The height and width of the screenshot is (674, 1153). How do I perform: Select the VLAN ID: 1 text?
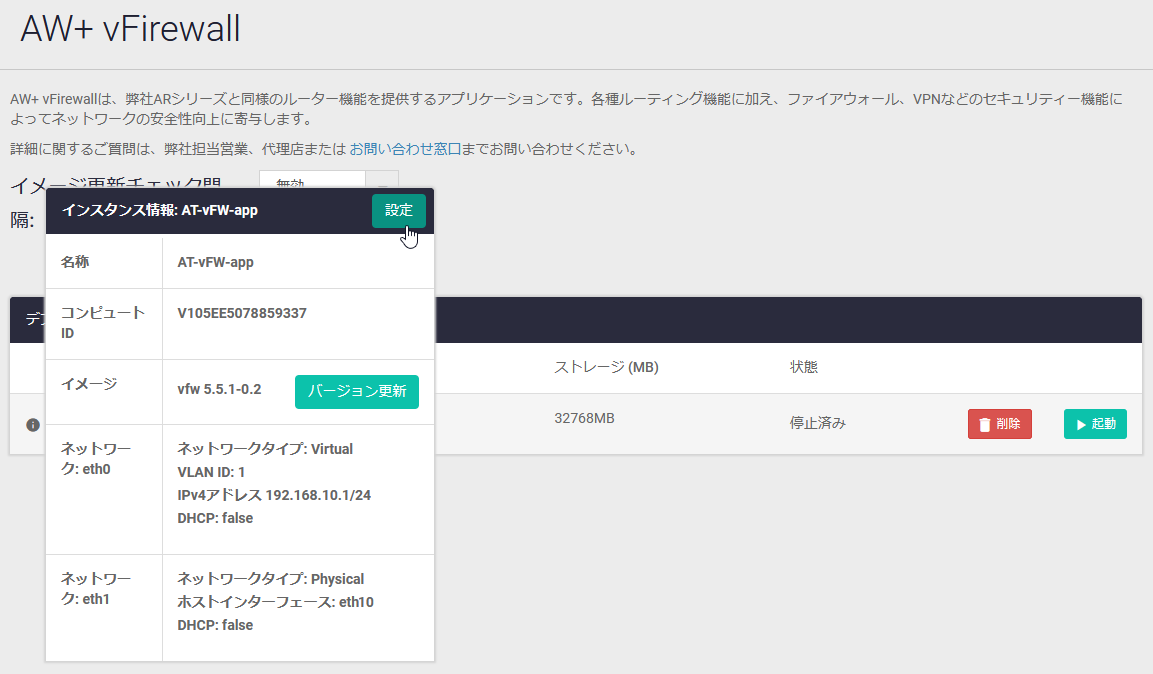pyautogui.click(x=211, y=472)
